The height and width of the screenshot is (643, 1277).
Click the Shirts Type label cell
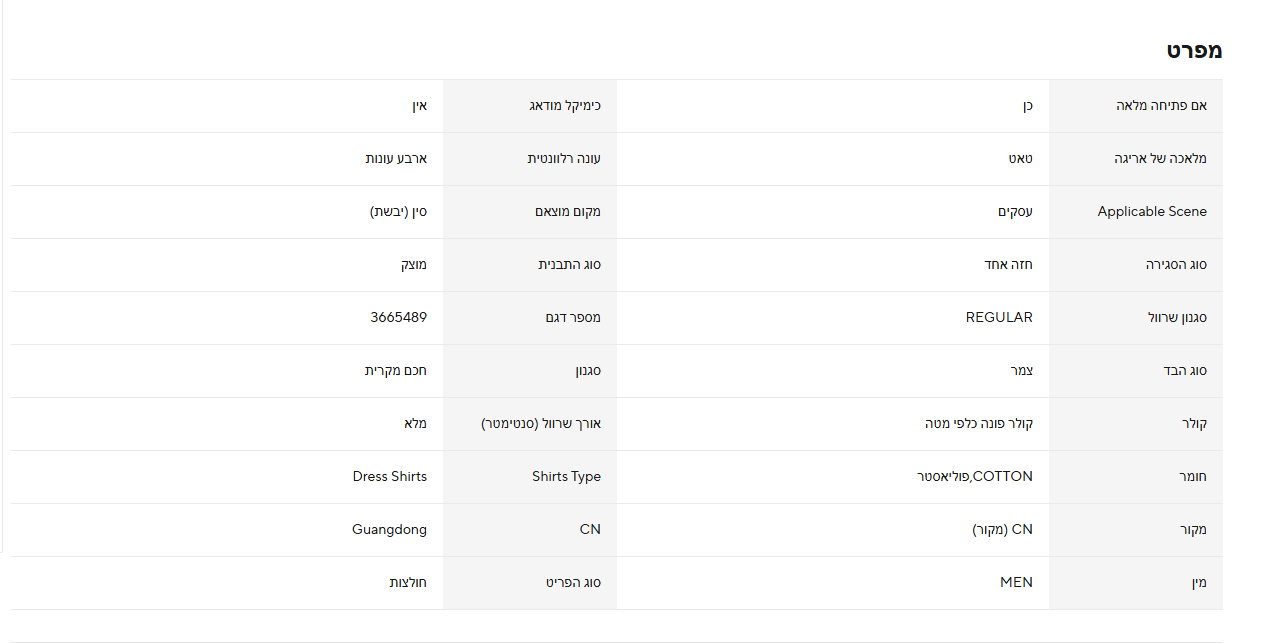pyautogui.click(x=566, y=477)
